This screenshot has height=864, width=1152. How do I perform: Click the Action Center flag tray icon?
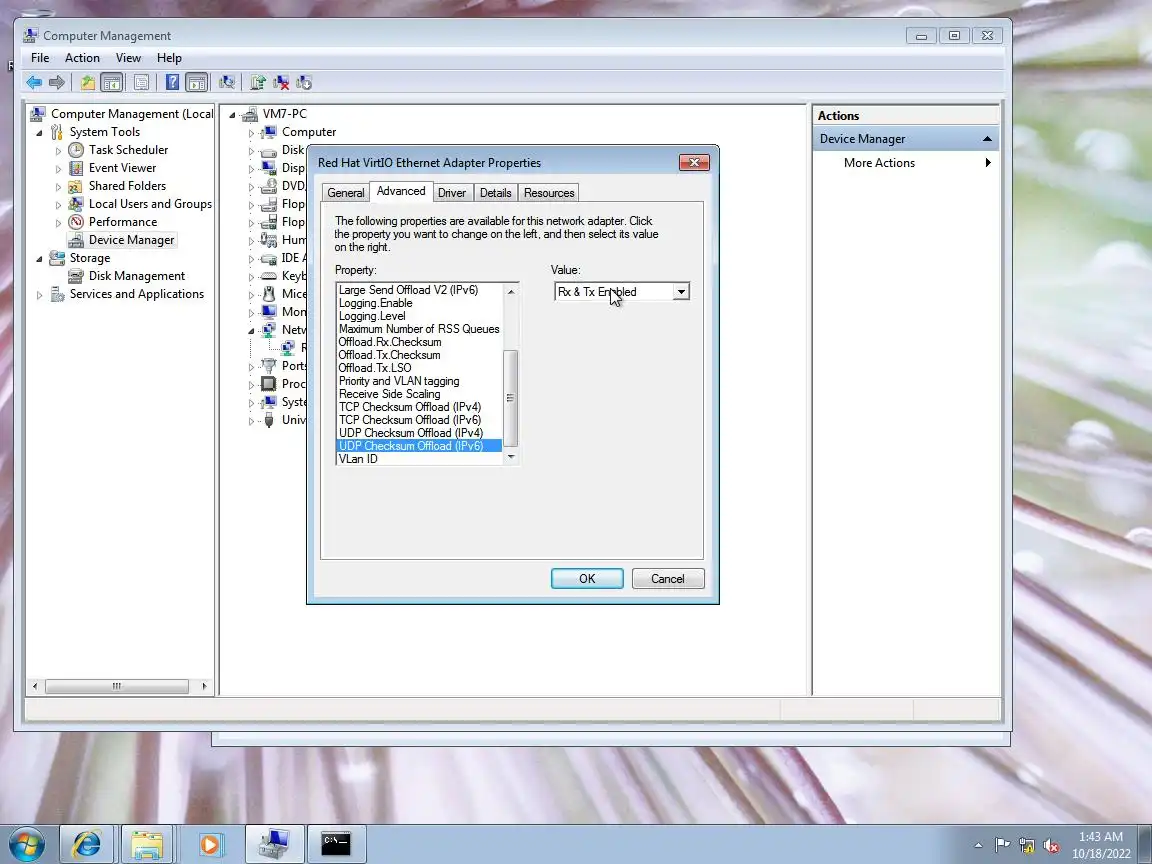click(x=1002, y=846)
